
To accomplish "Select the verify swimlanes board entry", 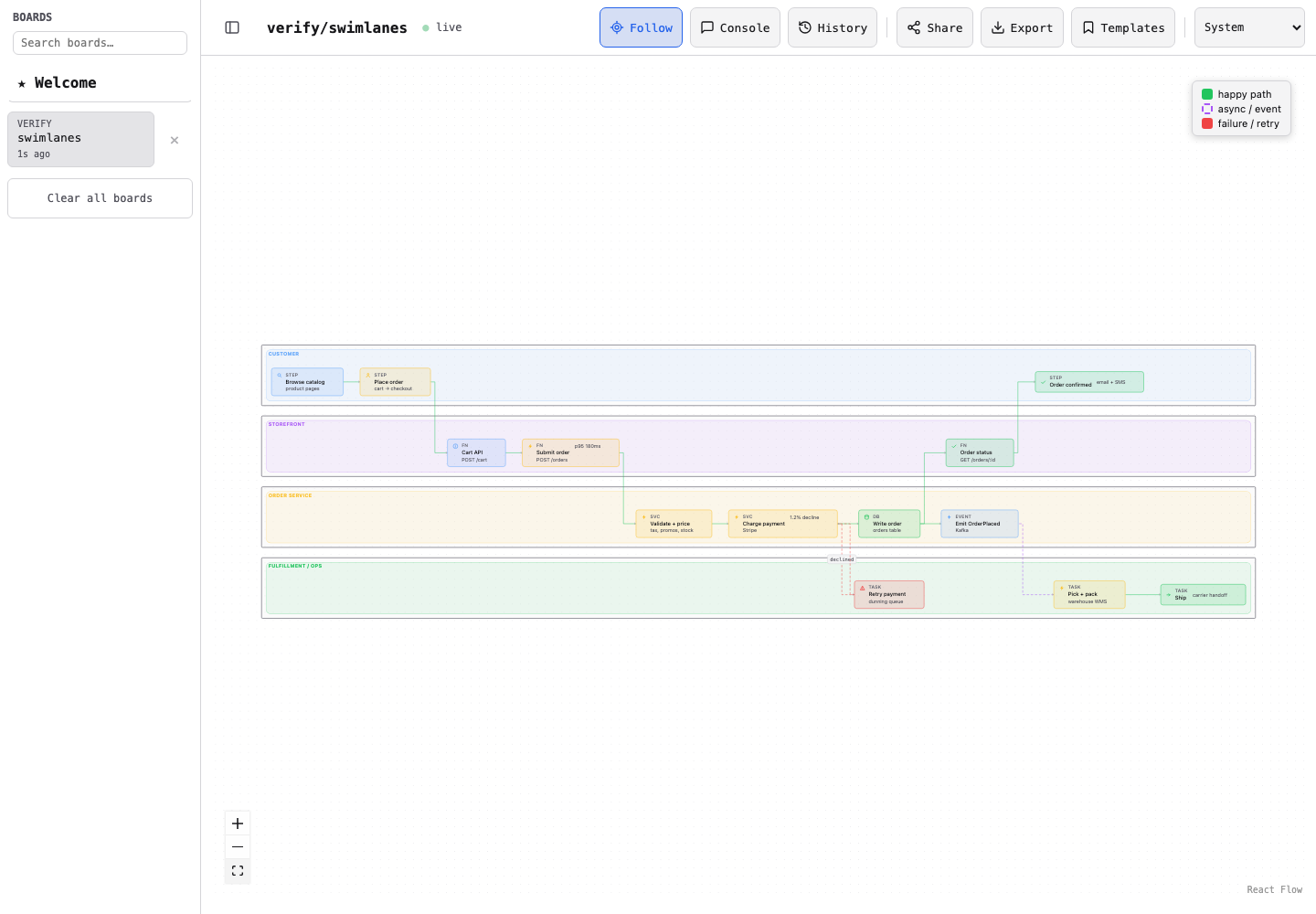I will (x=80, y=139).
